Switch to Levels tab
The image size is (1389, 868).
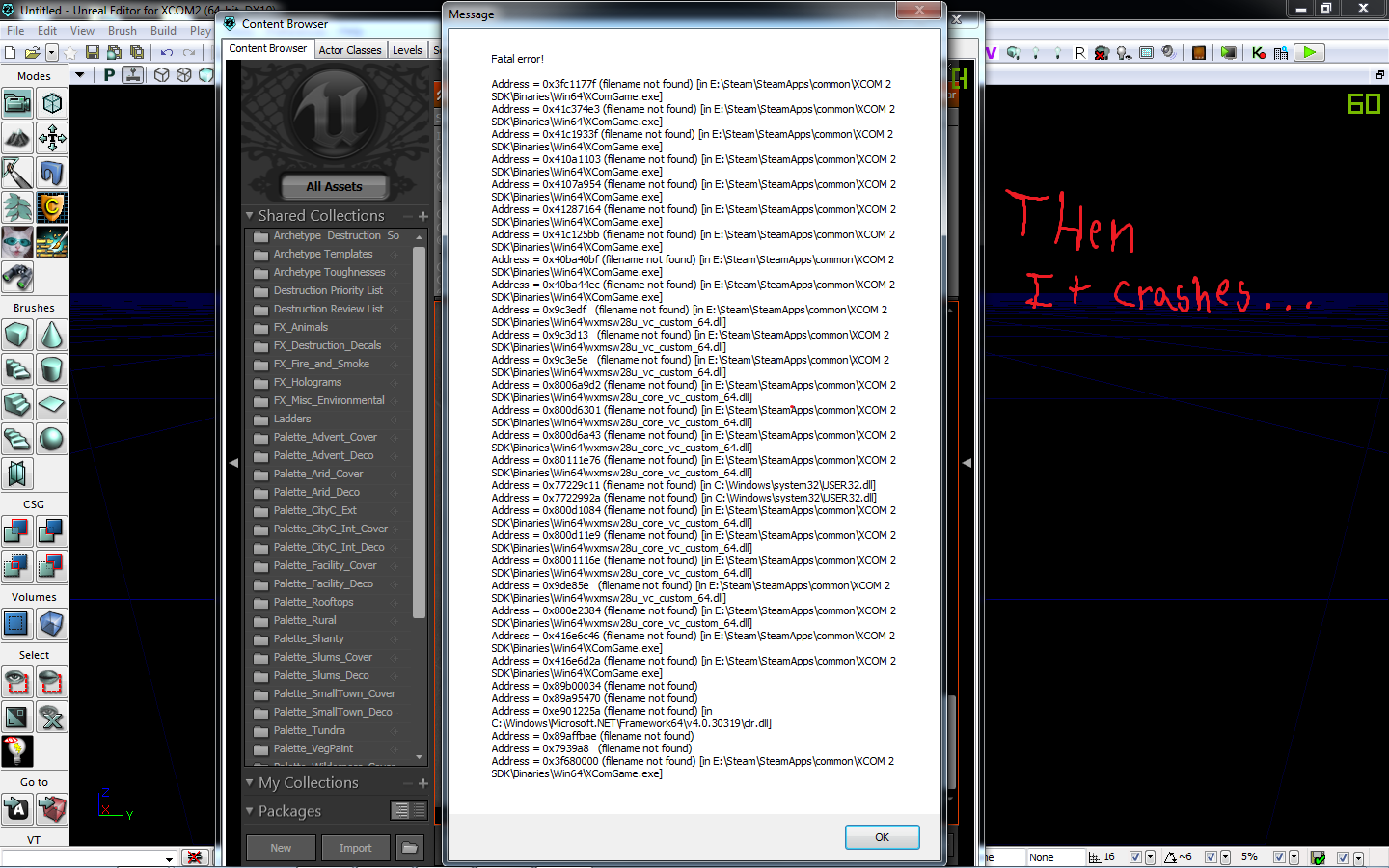[407, 50]
